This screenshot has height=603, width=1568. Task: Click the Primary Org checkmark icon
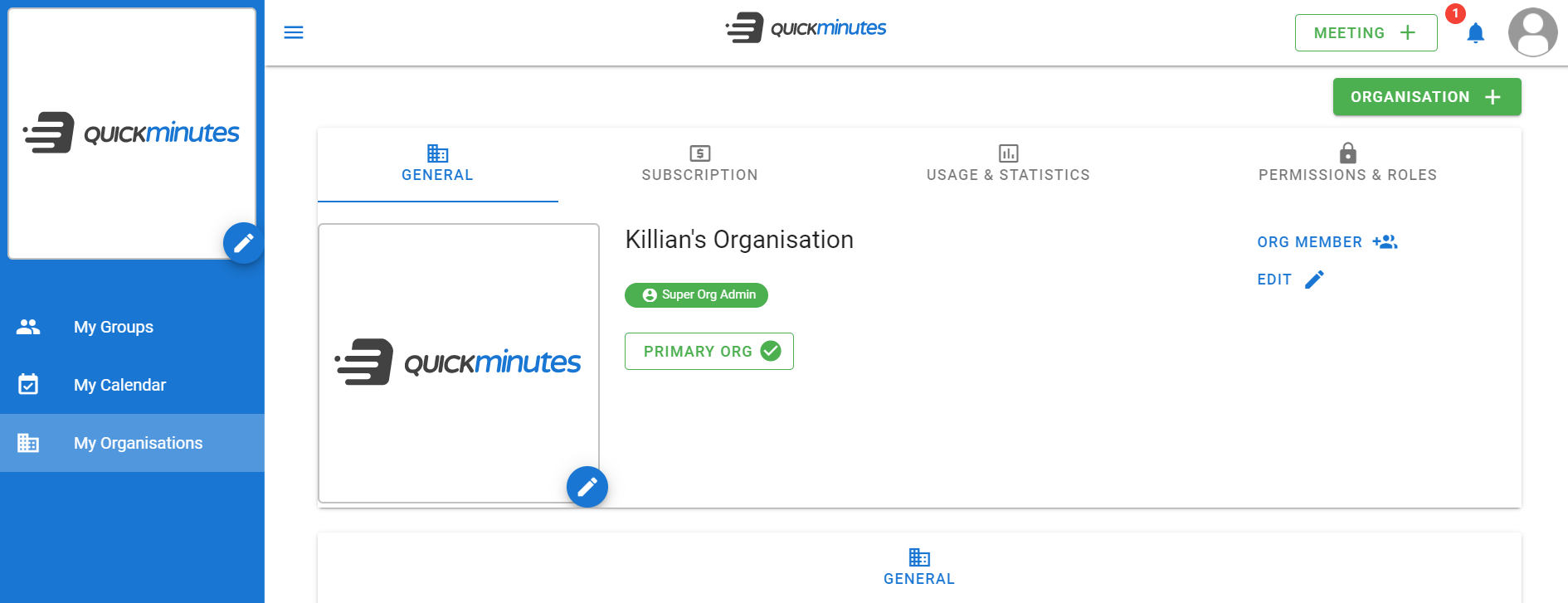click(771, 351)
